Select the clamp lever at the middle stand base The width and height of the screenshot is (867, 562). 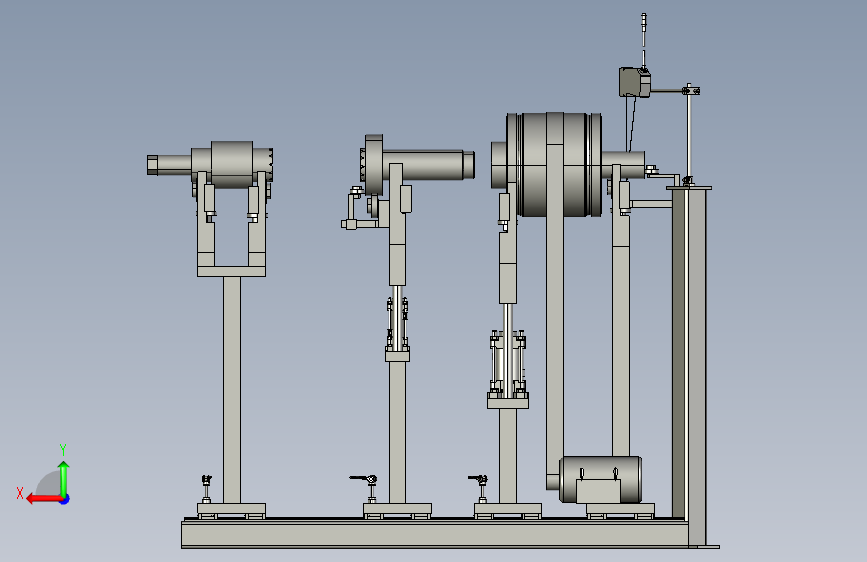tap(365, 479)
